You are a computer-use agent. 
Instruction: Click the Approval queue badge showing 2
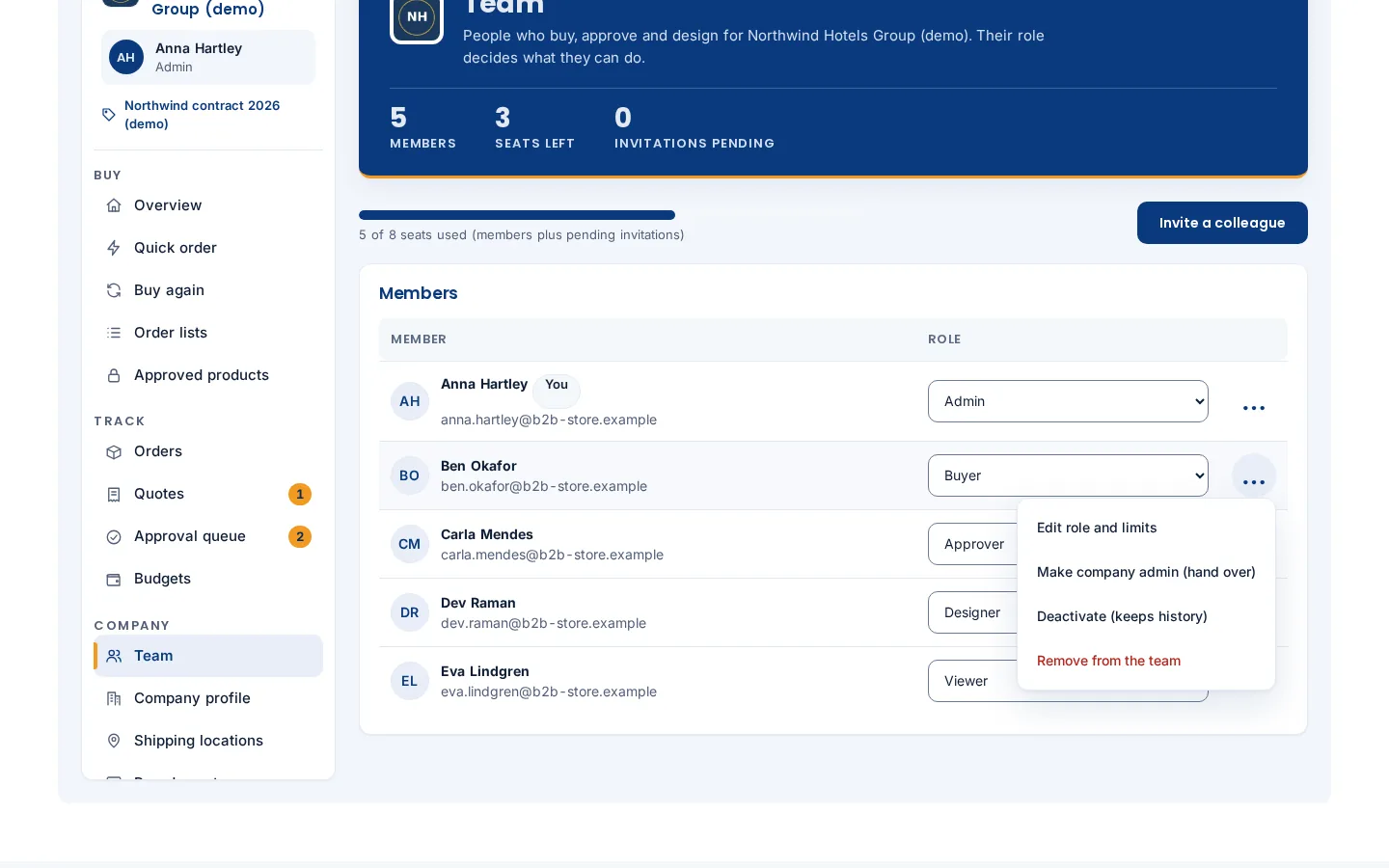click(300, 536)
